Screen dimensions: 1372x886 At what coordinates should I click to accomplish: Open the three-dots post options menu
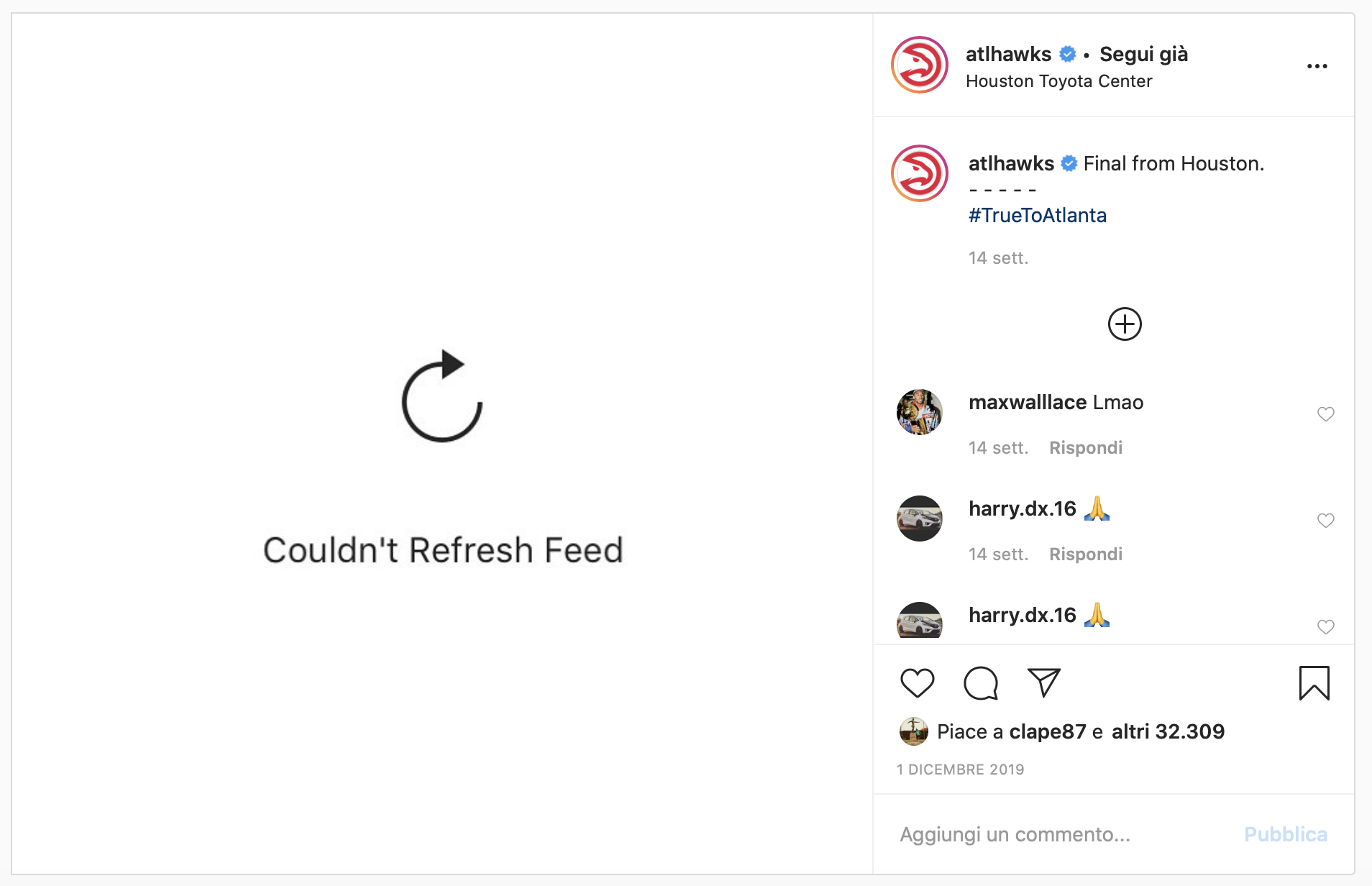pyautogui.click(x=1317, y=66)
